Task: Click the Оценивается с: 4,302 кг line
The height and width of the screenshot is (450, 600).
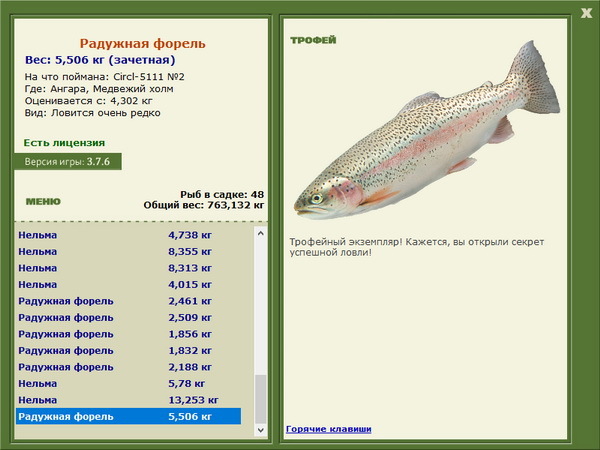Action: tap(89, 101)
